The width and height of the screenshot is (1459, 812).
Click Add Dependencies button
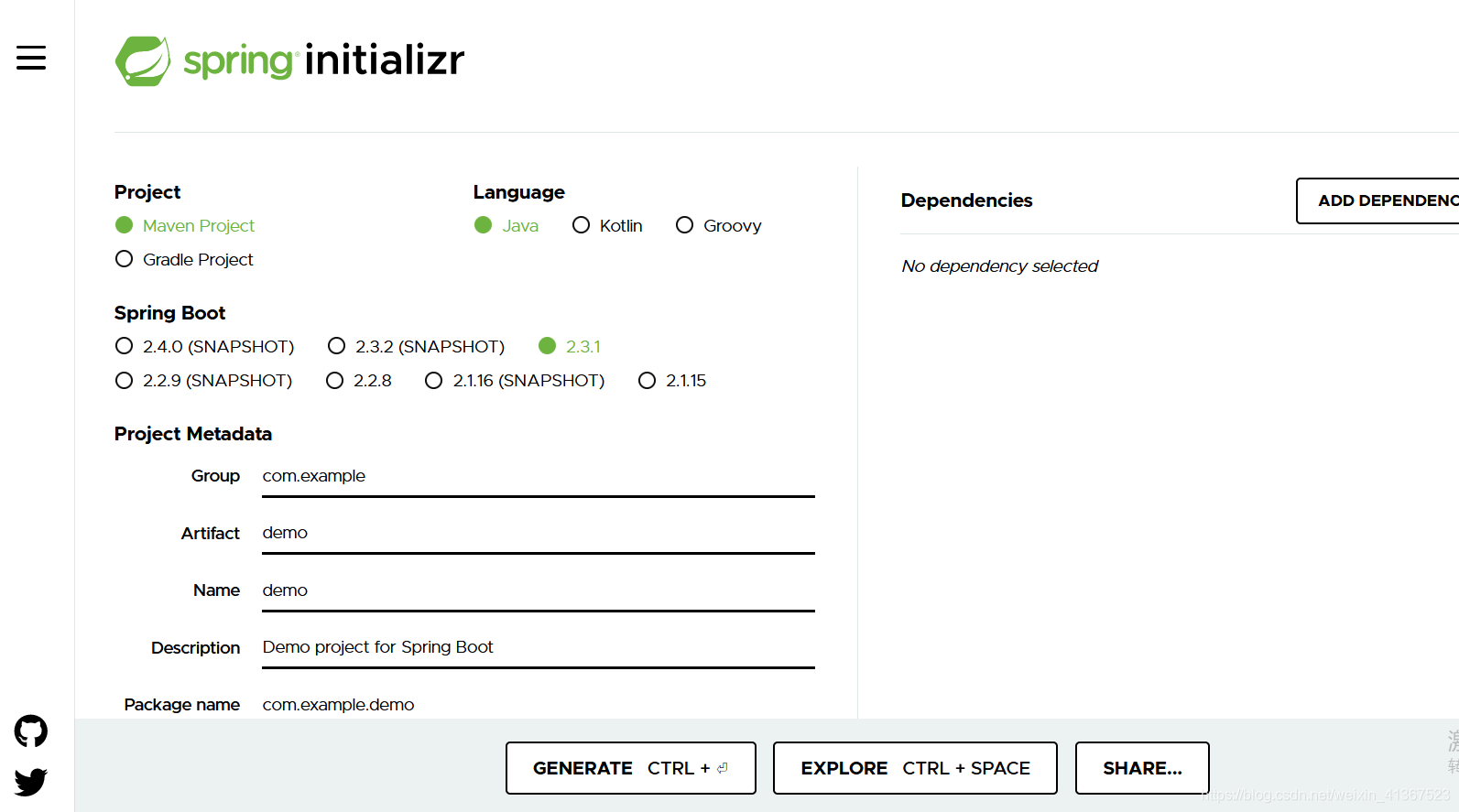tap(1377, 200)
